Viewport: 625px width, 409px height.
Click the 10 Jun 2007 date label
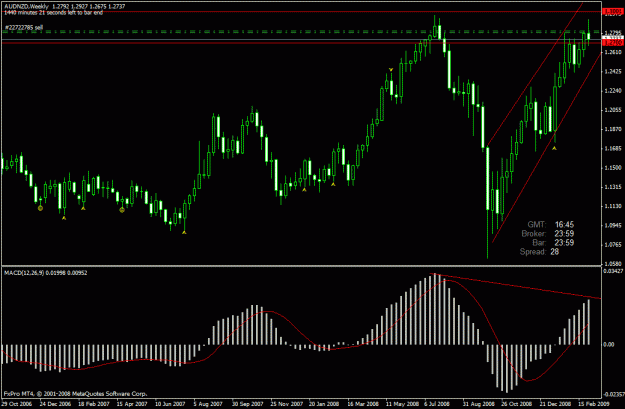coord(170,404)
